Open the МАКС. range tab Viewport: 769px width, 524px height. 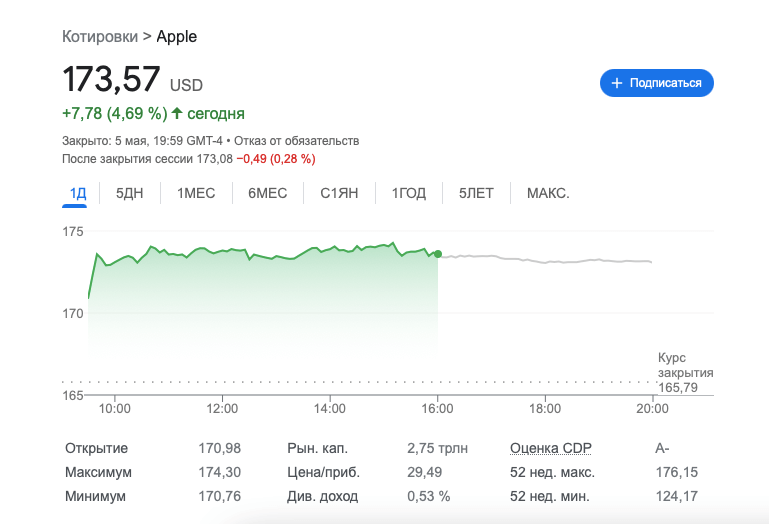[x=548, y=193]
